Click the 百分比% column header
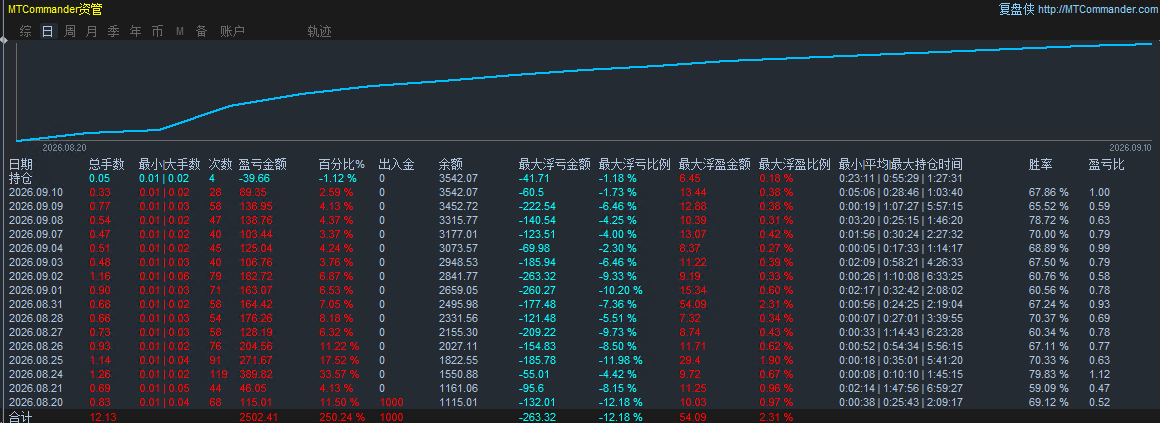Viewport: 1160px width, 423px height. click(x=342, y=164)
